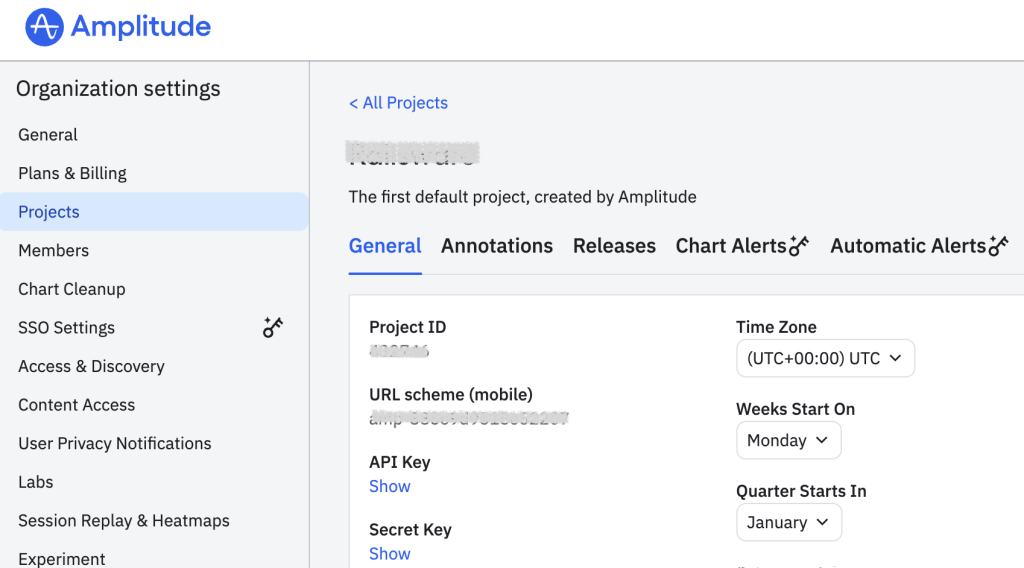This screenshot has height=568, width=1024.
Task: Click the Weeks Start On label
Action: pos(795,409)
